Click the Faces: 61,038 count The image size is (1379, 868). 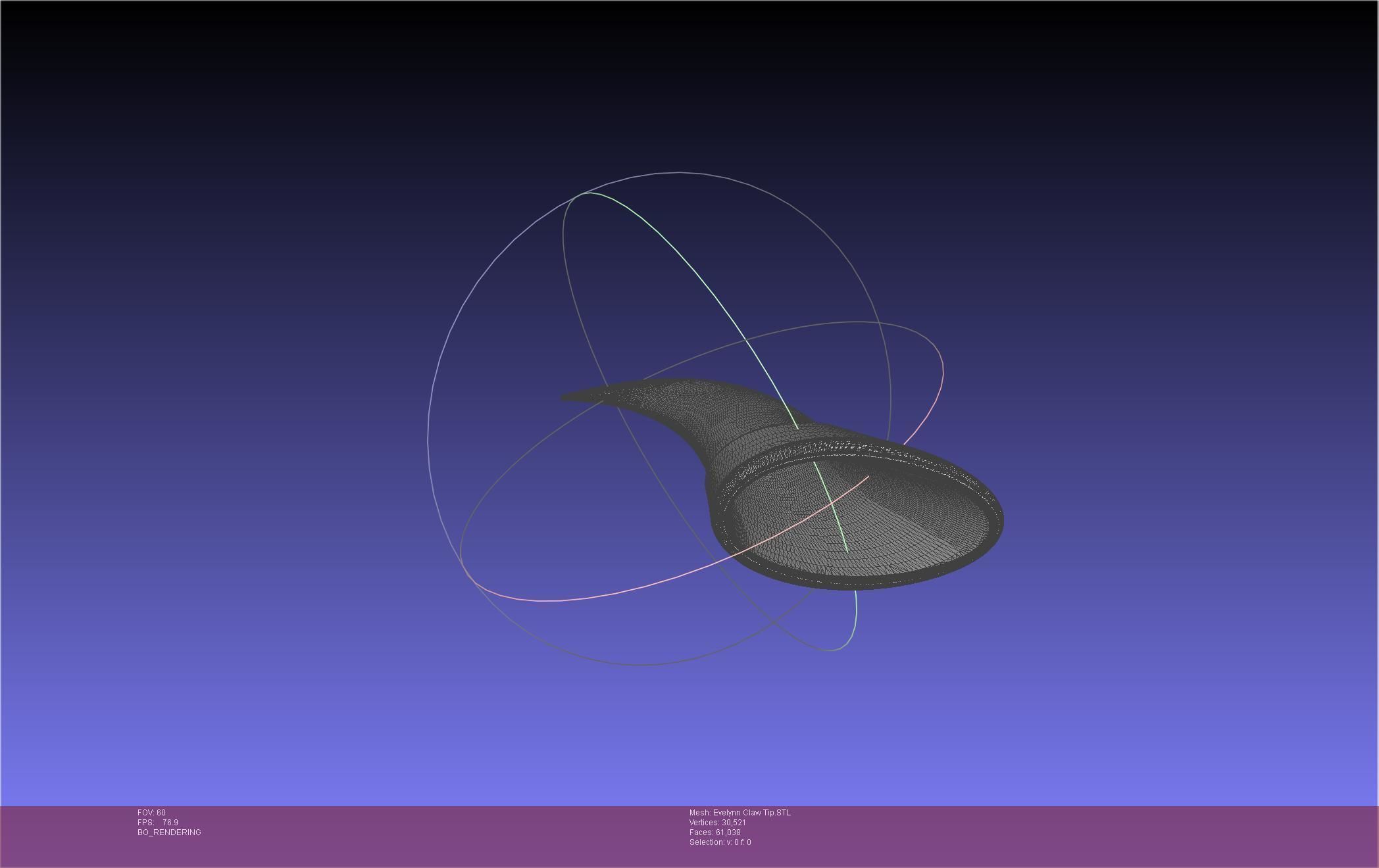point(715,832)
